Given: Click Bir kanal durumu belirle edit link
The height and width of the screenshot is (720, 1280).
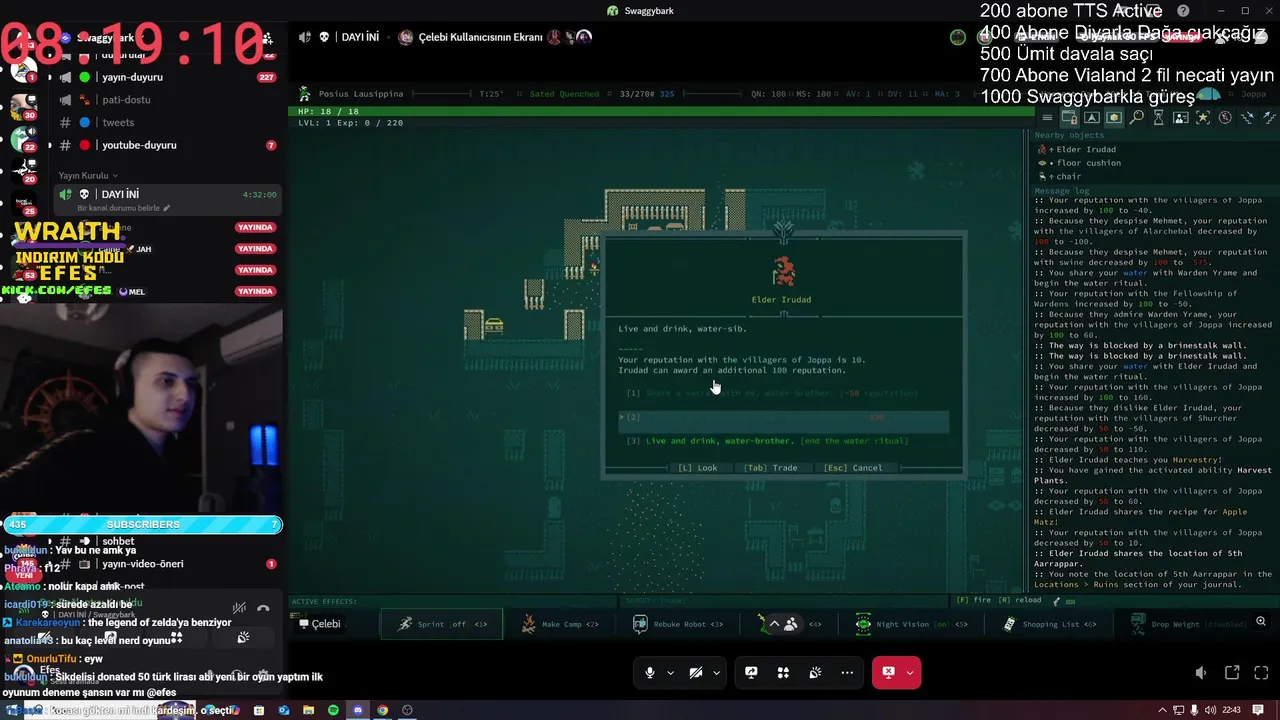Looking at the screenshot, I should [x=122, y=208].
